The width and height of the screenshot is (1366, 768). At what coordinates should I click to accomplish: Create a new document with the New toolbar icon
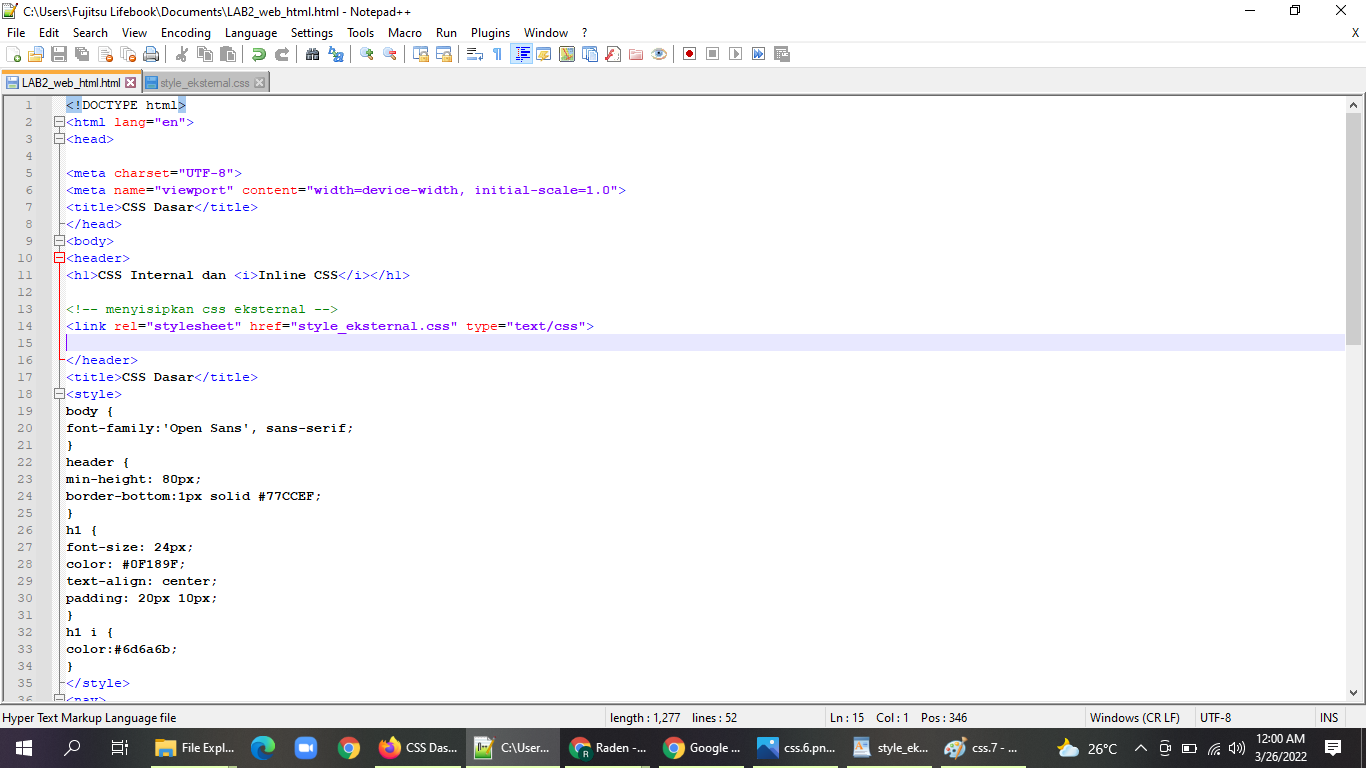click(x=14, y=54)
